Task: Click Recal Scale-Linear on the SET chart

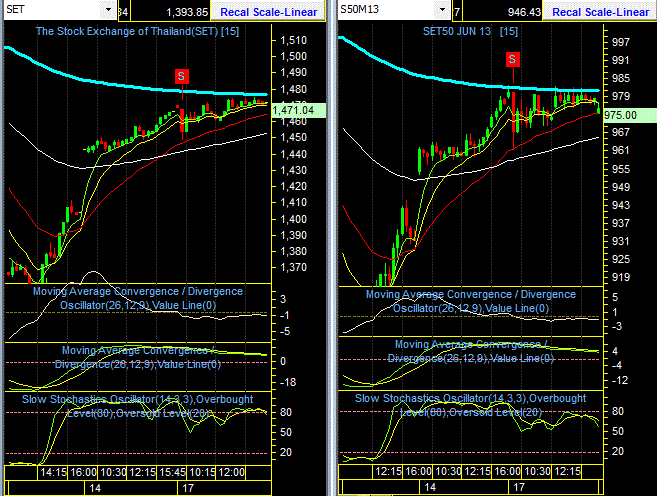Action: pyautogui.click(x=268, y=12)
